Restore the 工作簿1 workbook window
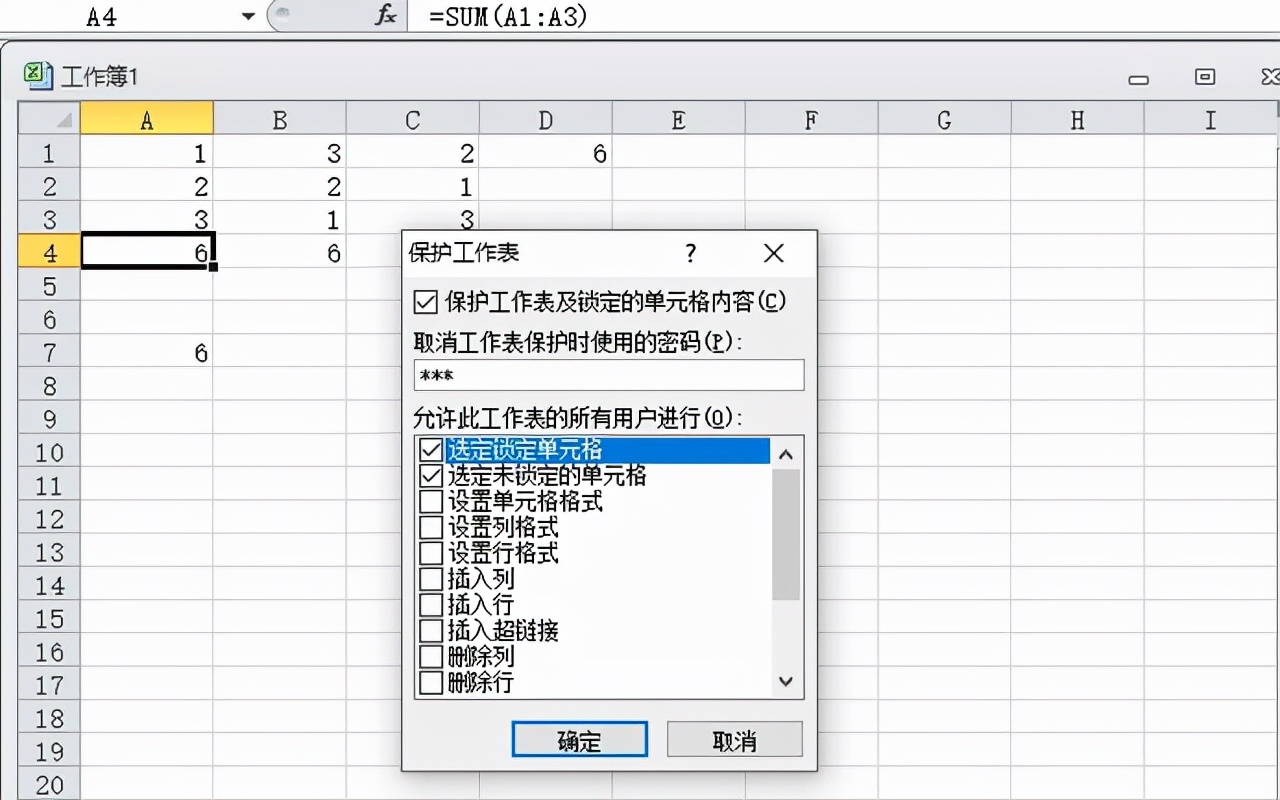 click(1205, 77)
